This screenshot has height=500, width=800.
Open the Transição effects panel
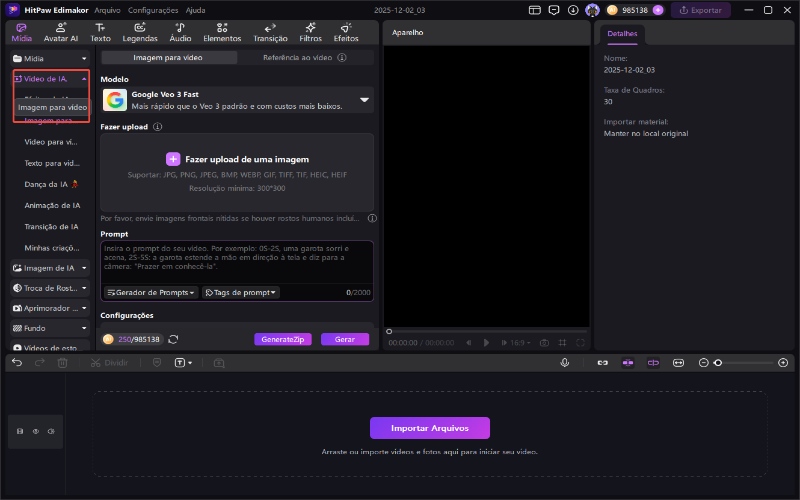270,32
